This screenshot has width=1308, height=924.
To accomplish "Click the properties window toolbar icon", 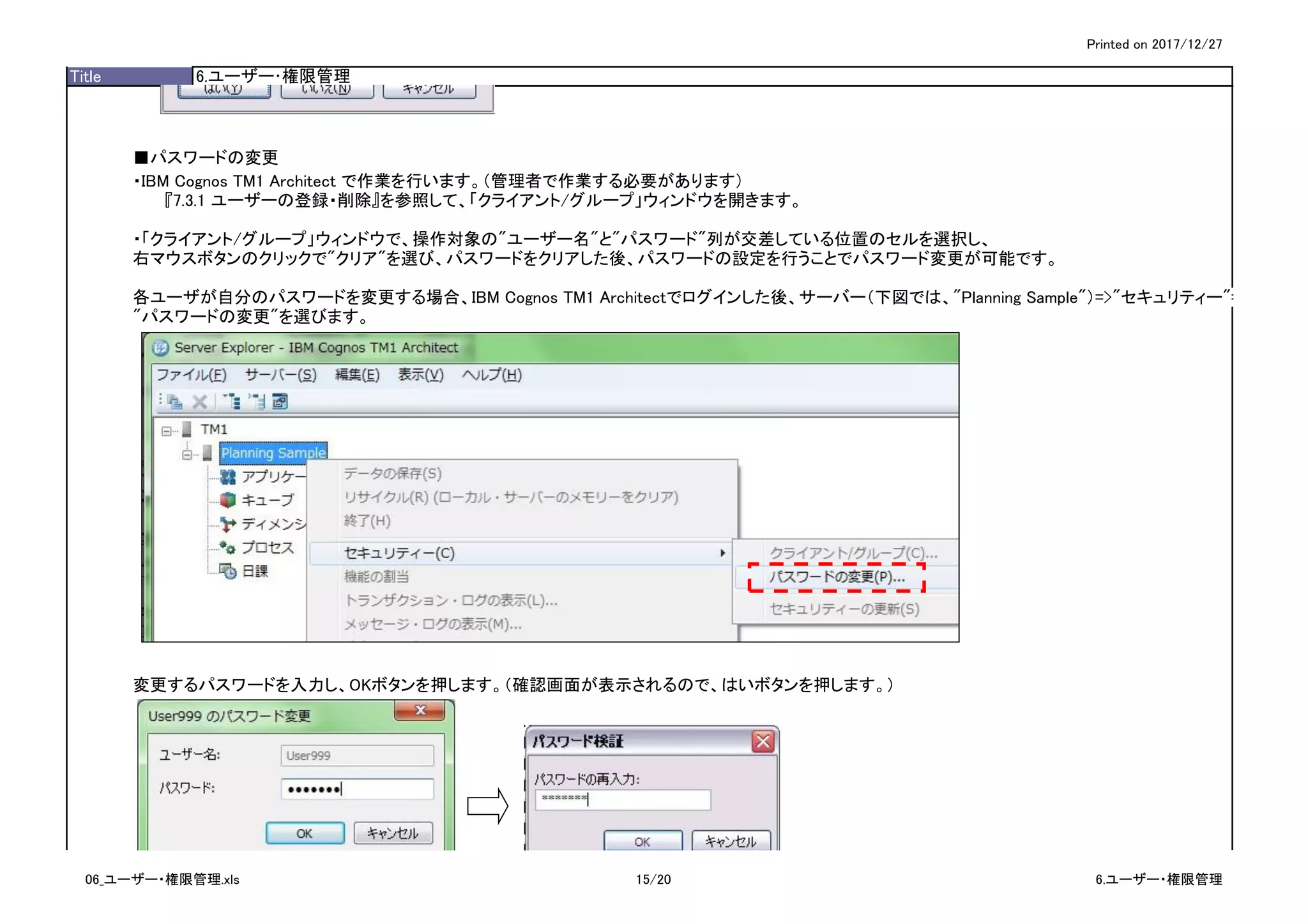I will (x=280, y=402).
